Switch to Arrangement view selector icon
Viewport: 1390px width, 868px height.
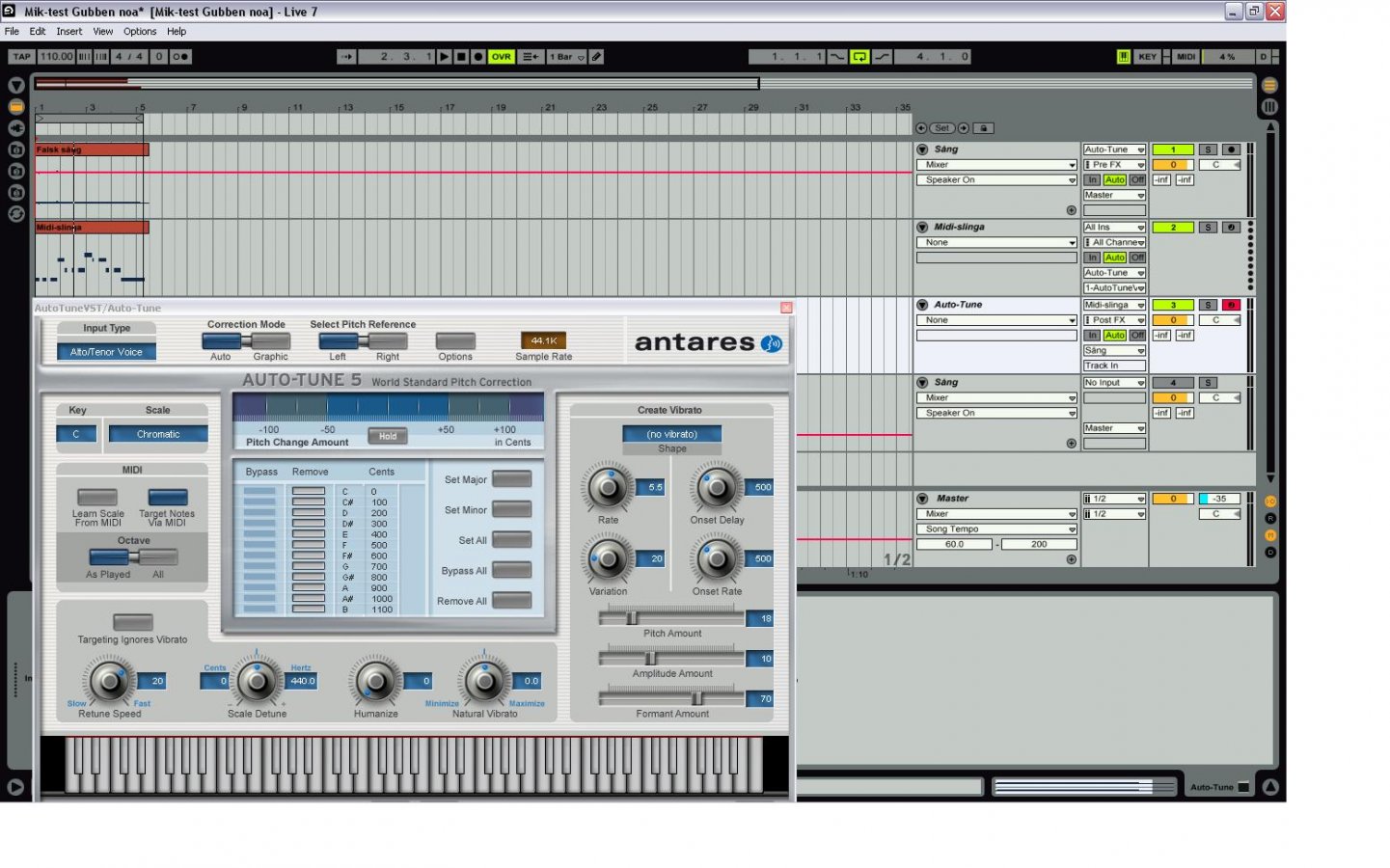click(1269, 86)
